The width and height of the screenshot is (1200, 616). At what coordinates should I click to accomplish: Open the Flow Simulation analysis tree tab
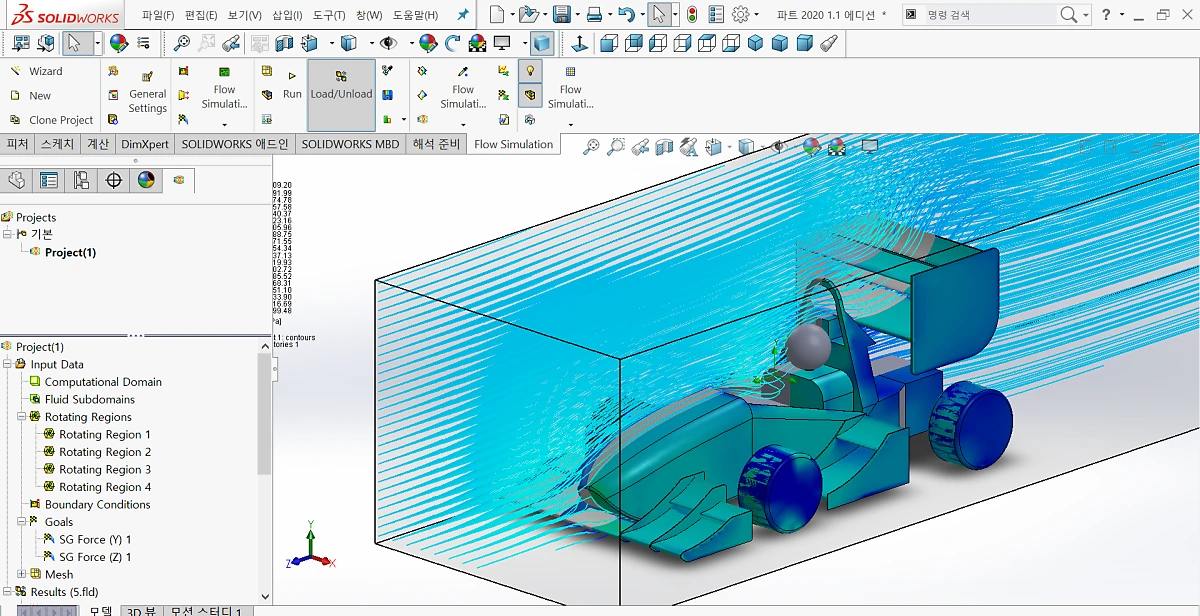[x=179, y=180]
